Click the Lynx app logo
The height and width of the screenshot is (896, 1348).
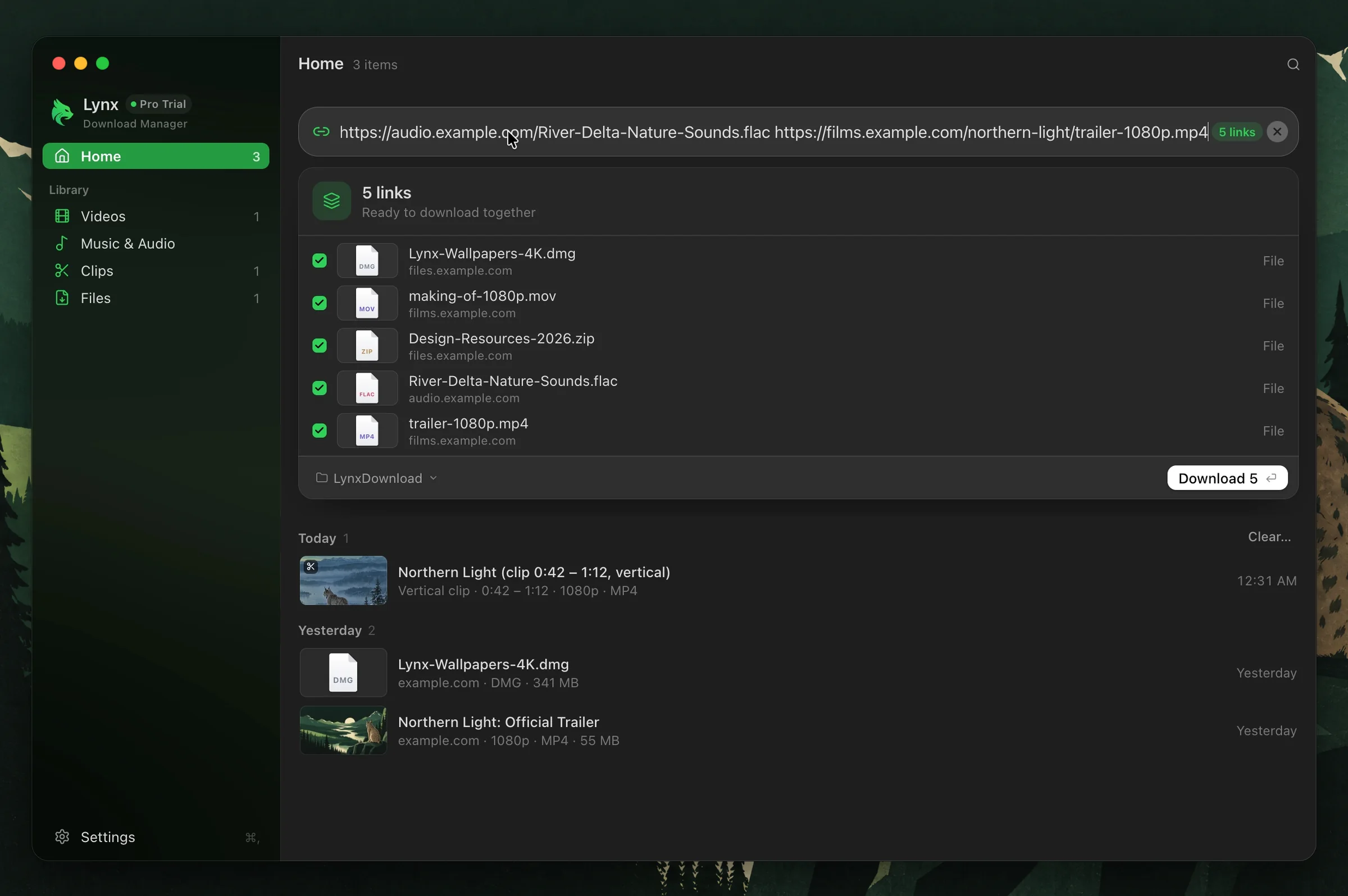tap(62, 111)
